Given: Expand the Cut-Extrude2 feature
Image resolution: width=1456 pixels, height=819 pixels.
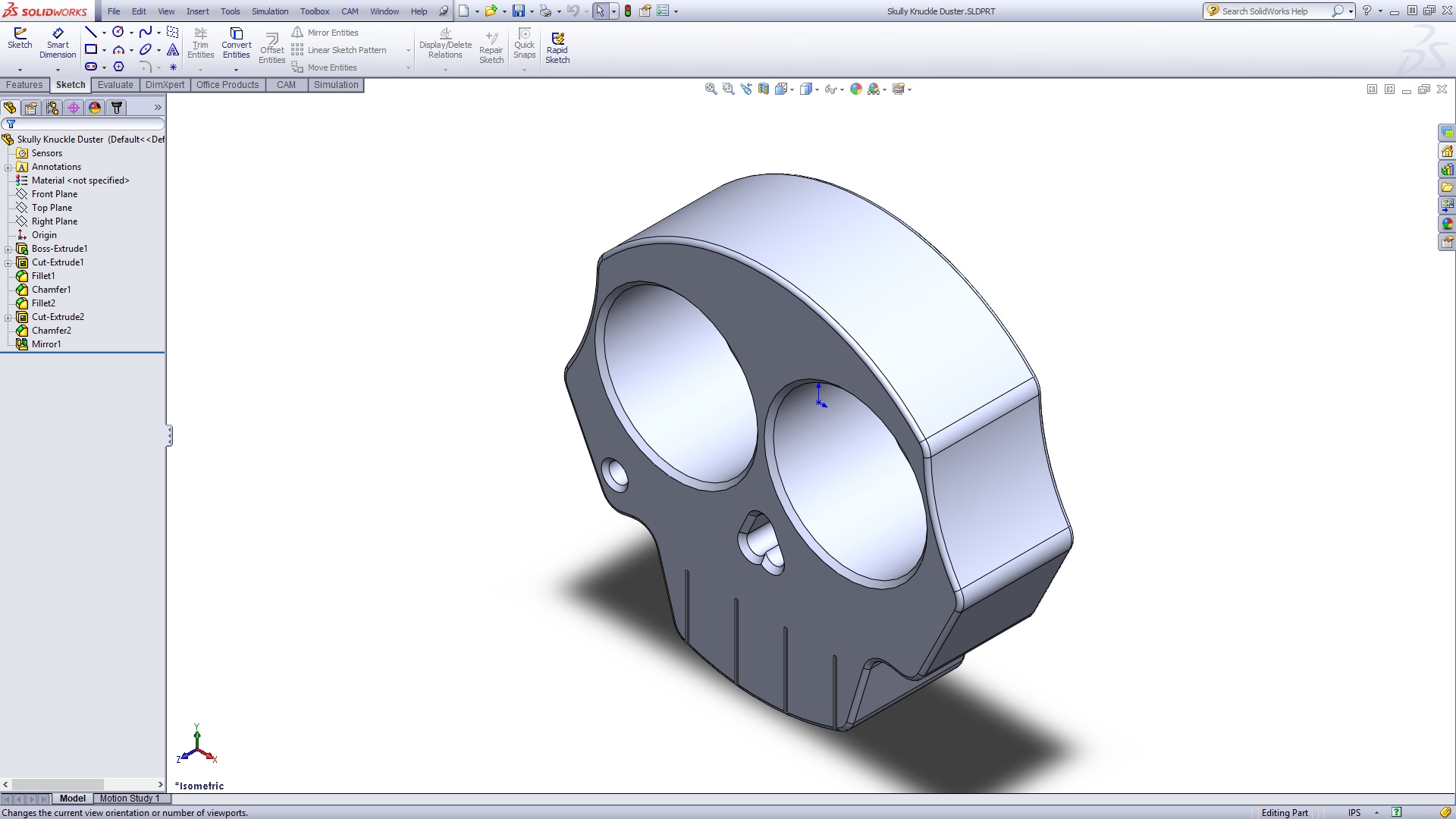Looking at the screenshot, I should pos(8,317).
